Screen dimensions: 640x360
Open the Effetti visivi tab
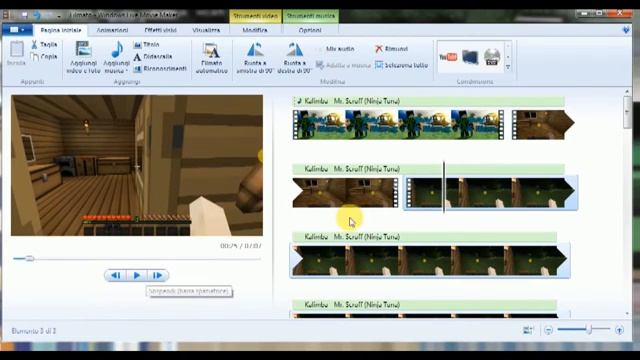pyautogui.click(x=160, y=30)
